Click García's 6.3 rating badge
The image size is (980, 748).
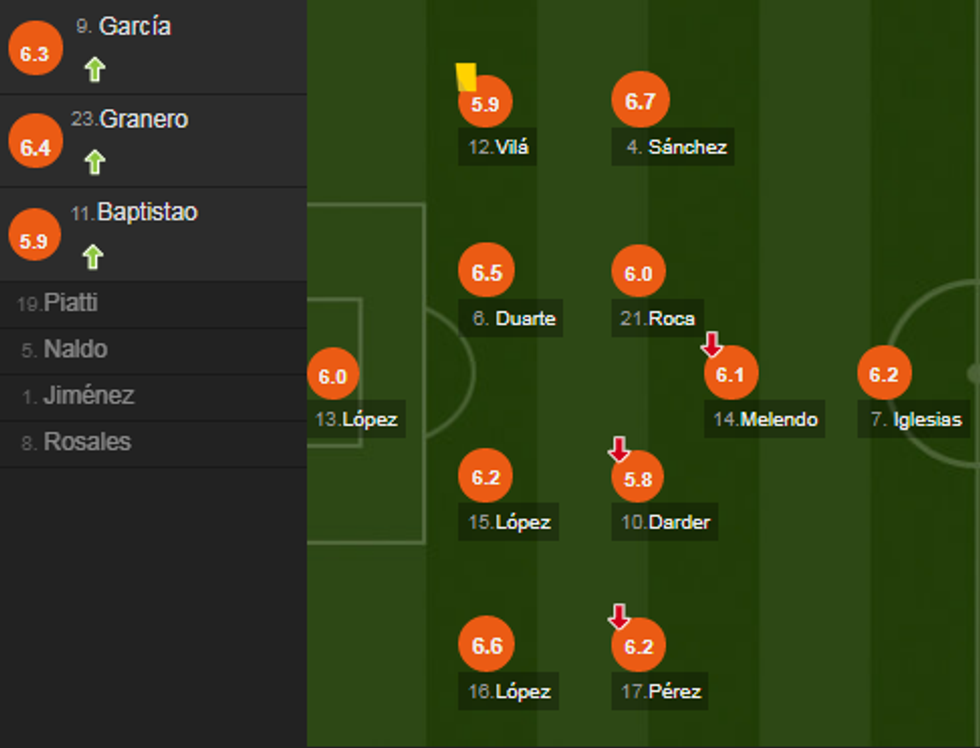click(x=35, y=54)
